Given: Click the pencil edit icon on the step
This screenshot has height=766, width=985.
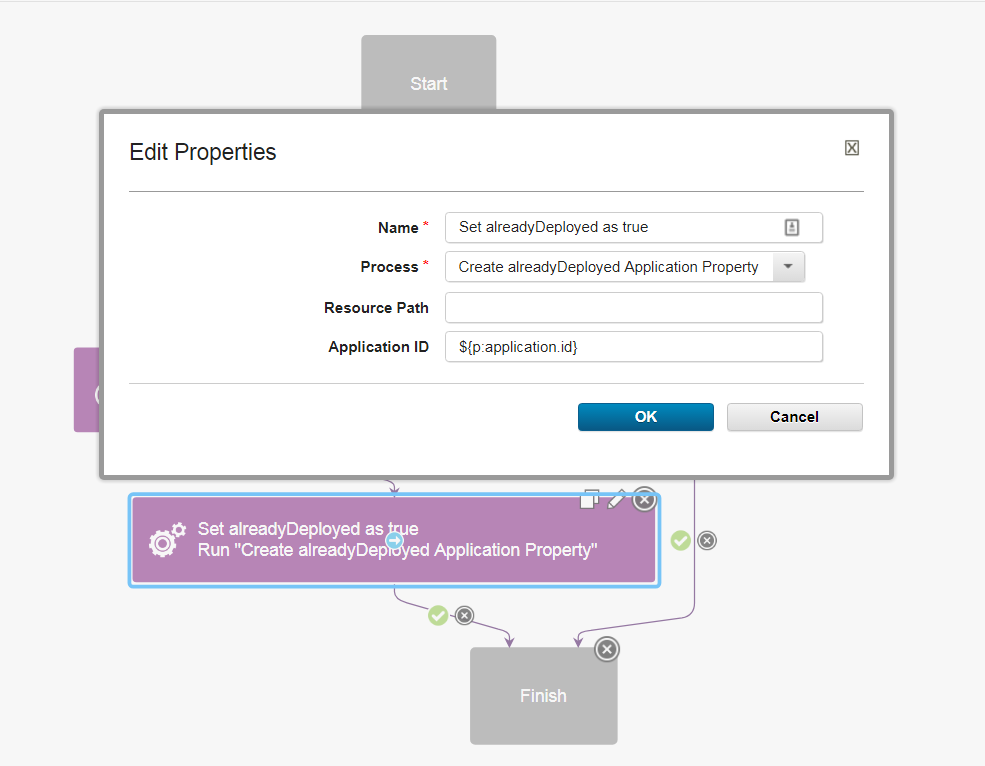Looking at the screenshot, I should (617, 499).
